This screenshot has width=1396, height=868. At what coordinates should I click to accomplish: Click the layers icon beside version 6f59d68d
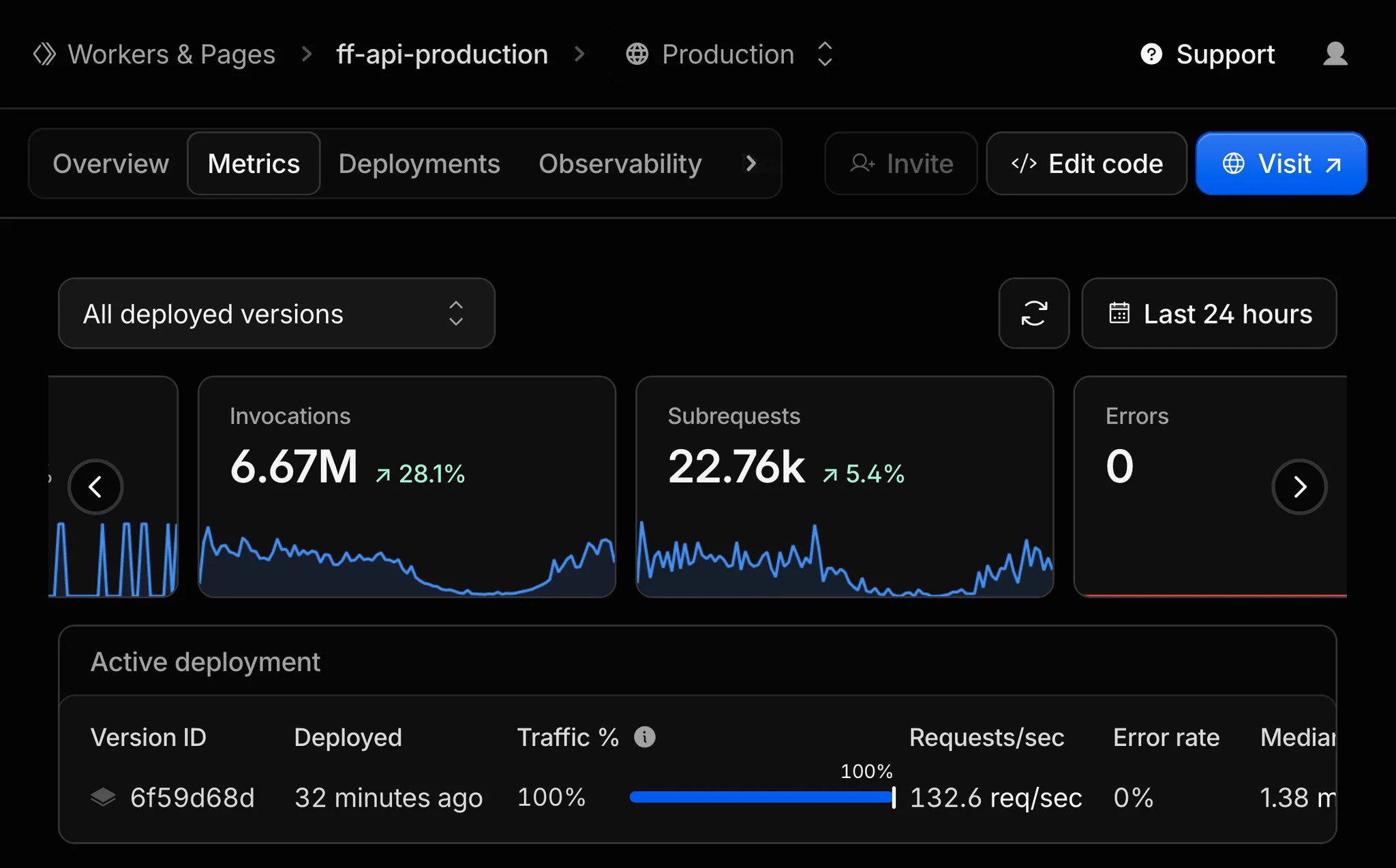(x=103, y=796)
